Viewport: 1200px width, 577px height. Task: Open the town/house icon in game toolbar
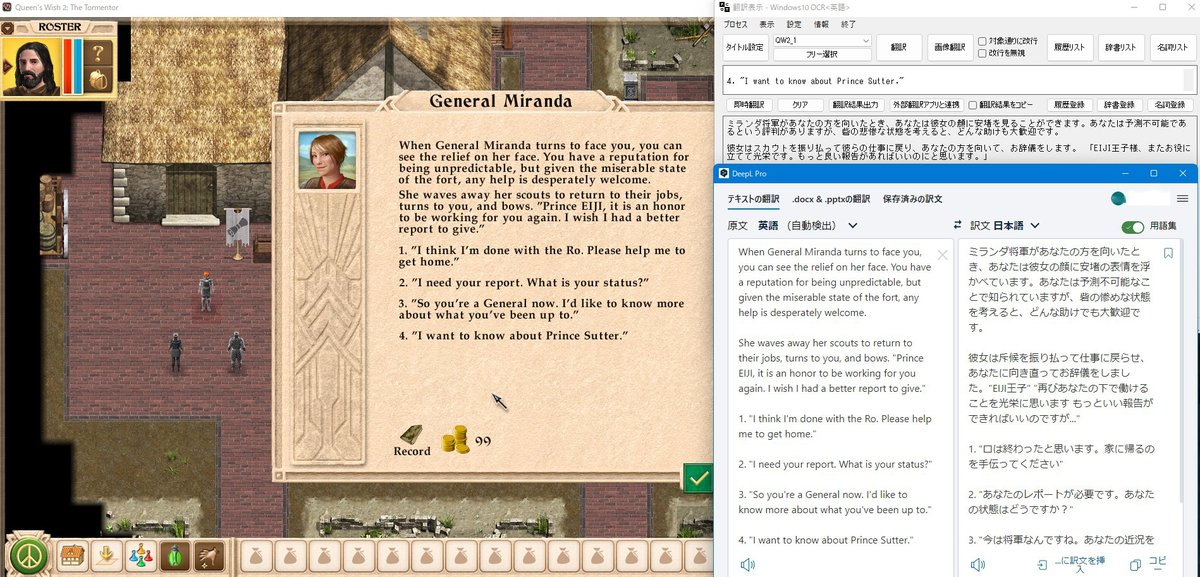[72, 555]
